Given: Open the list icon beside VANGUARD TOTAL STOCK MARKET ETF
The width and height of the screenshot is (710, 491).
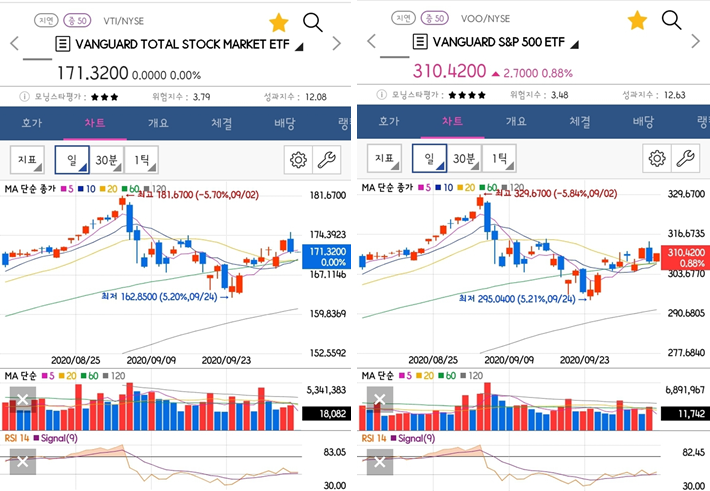Looking at the screenshot, I should [62, 44].
